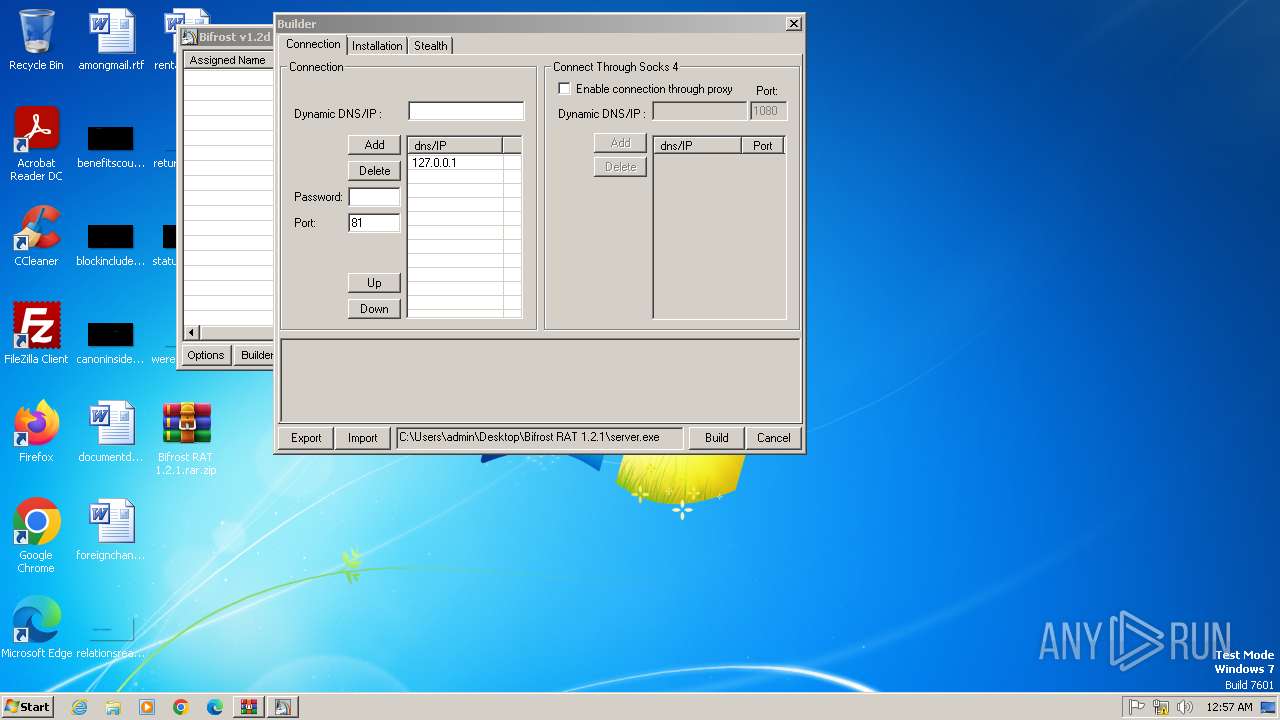Enable connection through proxy checkbox
Image resolution: width=1280 pixels, height=720 pixels.
point(564,89)
